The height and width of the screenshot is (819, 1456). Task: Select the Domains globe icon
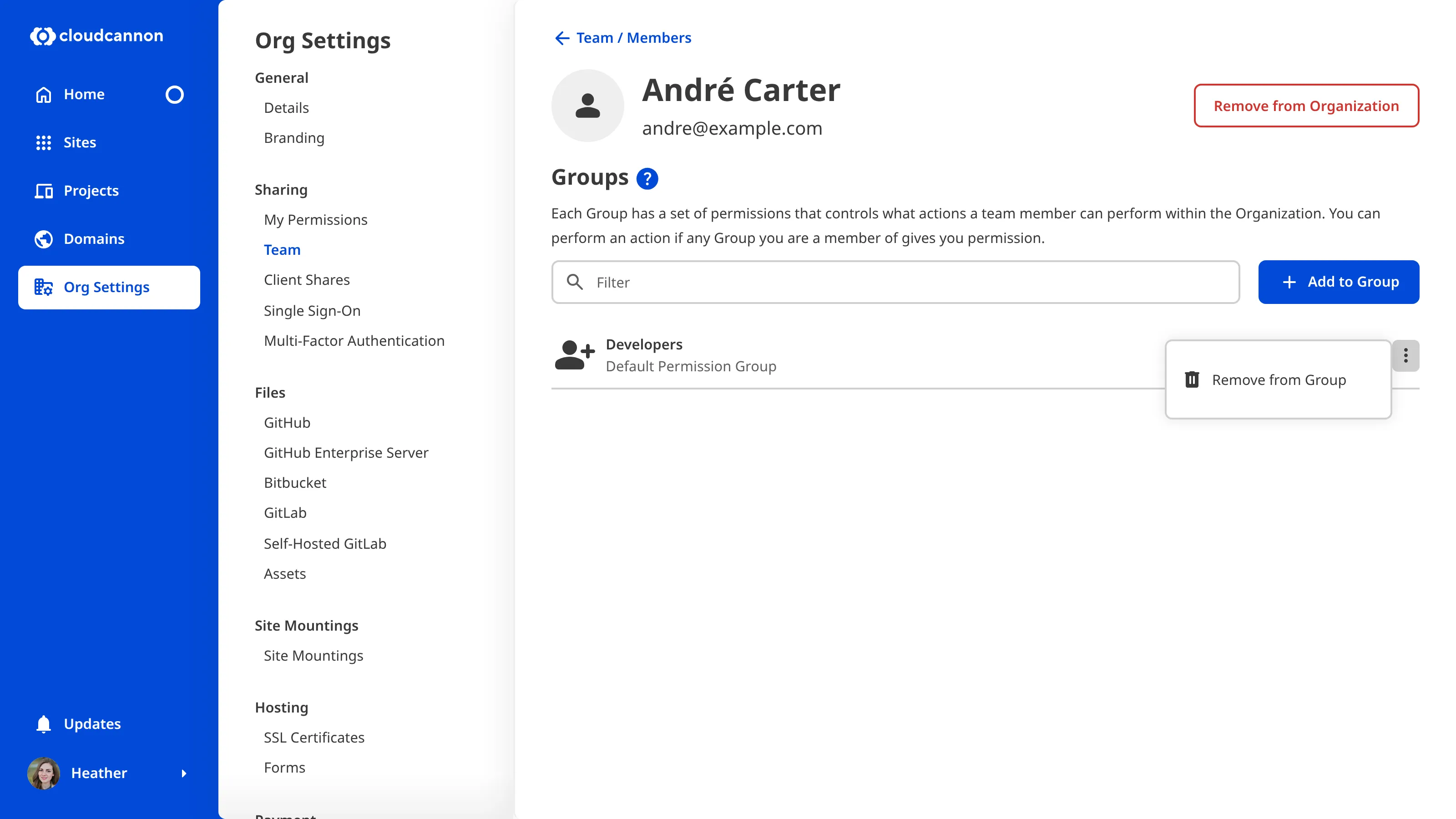(x=44, y=238)
